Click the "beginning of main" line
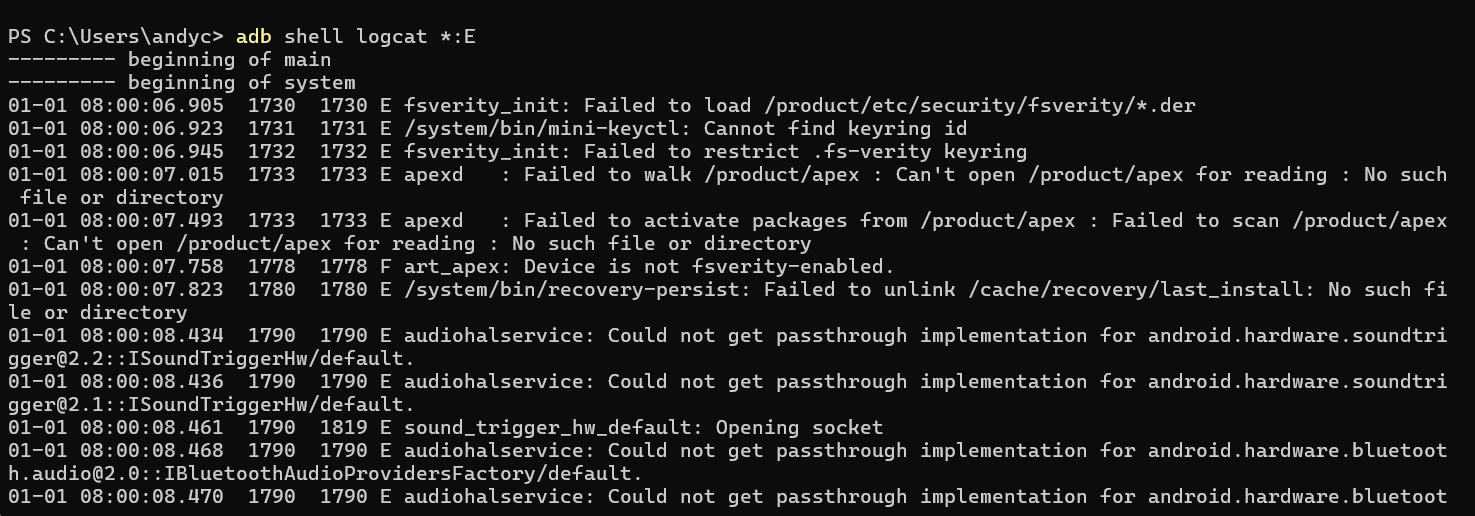Viewport: 1475px width, 516px height. click(x=229, y=60)
